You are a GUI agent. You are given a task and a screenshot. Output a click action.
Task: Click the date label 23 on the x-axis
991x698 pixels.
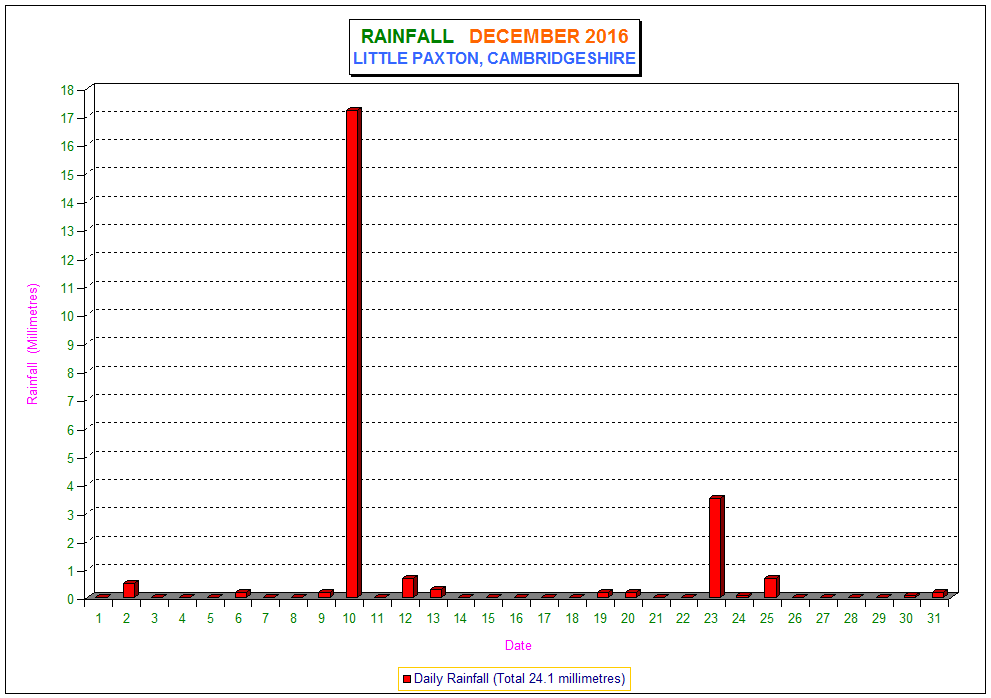[x=711, y=618]
